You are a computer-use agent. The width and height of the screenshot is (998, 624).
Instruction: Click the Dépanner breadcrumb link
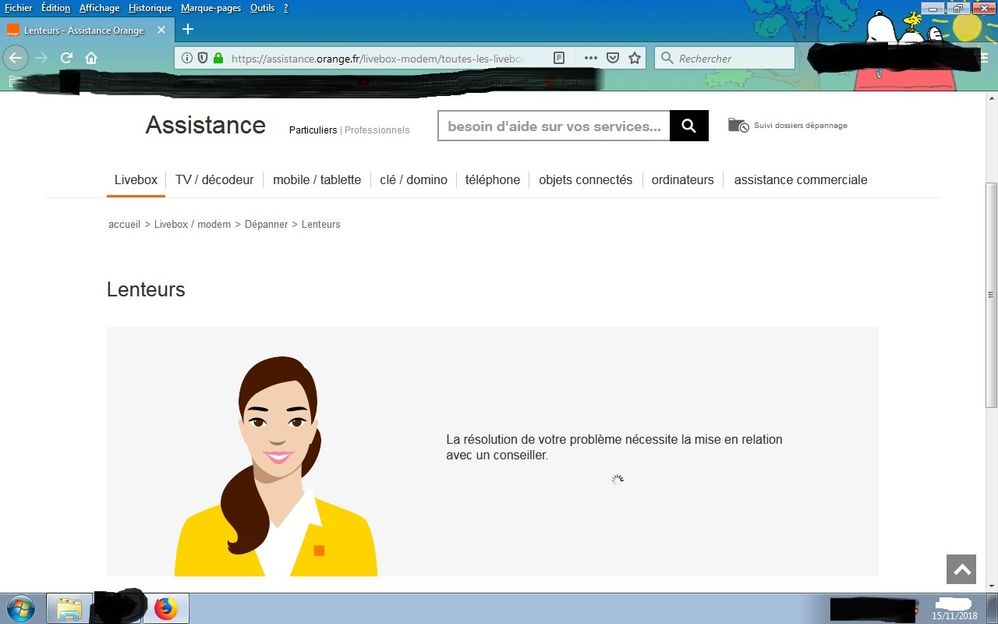266,225
